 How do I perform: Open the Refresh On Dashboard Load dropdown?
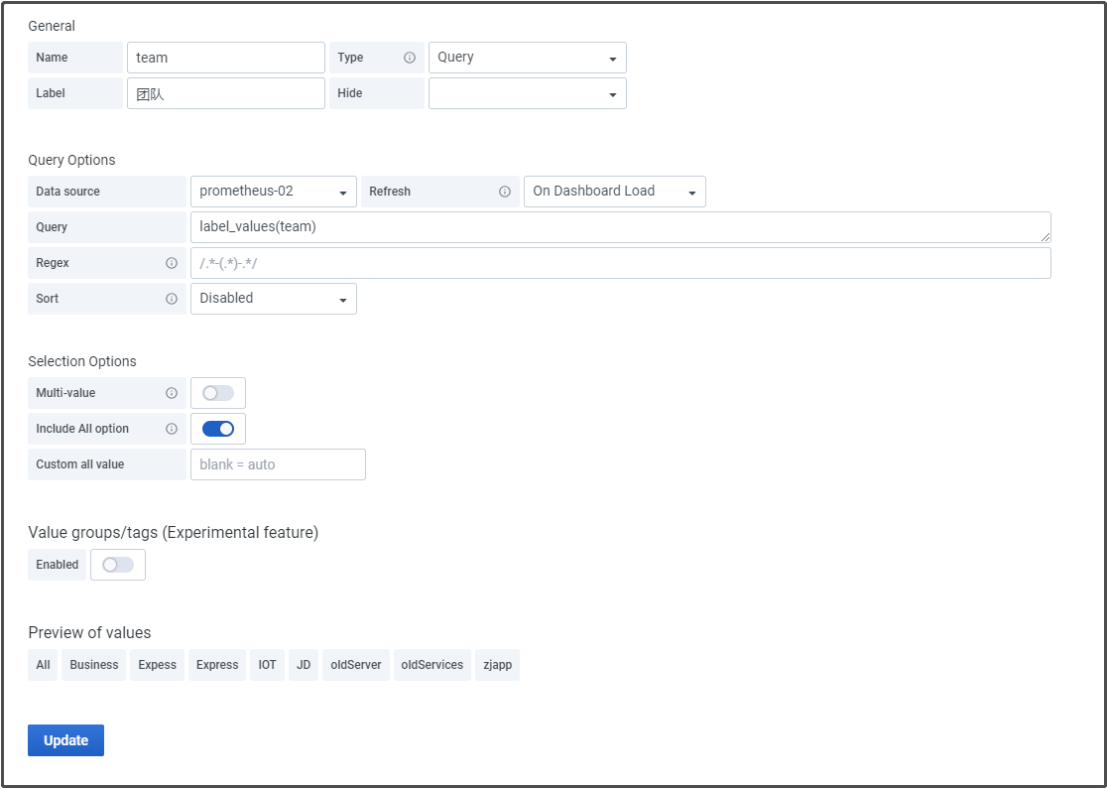coord(614,192)
